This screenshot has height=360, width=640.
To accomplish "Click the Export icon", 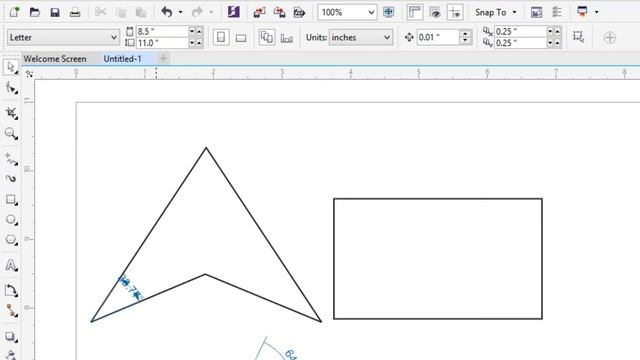I will point(280,12).
